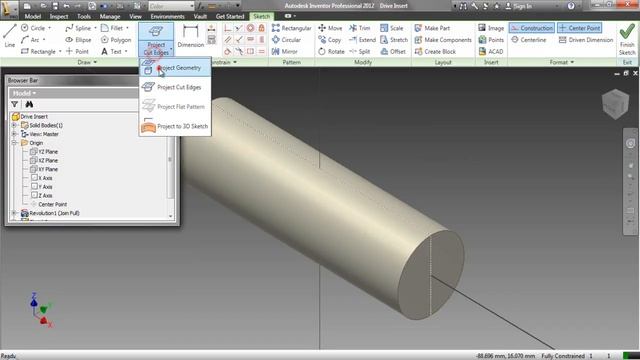This screenshot has width=640, height=360.
Task: Expand the Solid Bodies(1) node
Action: [14, 125]
